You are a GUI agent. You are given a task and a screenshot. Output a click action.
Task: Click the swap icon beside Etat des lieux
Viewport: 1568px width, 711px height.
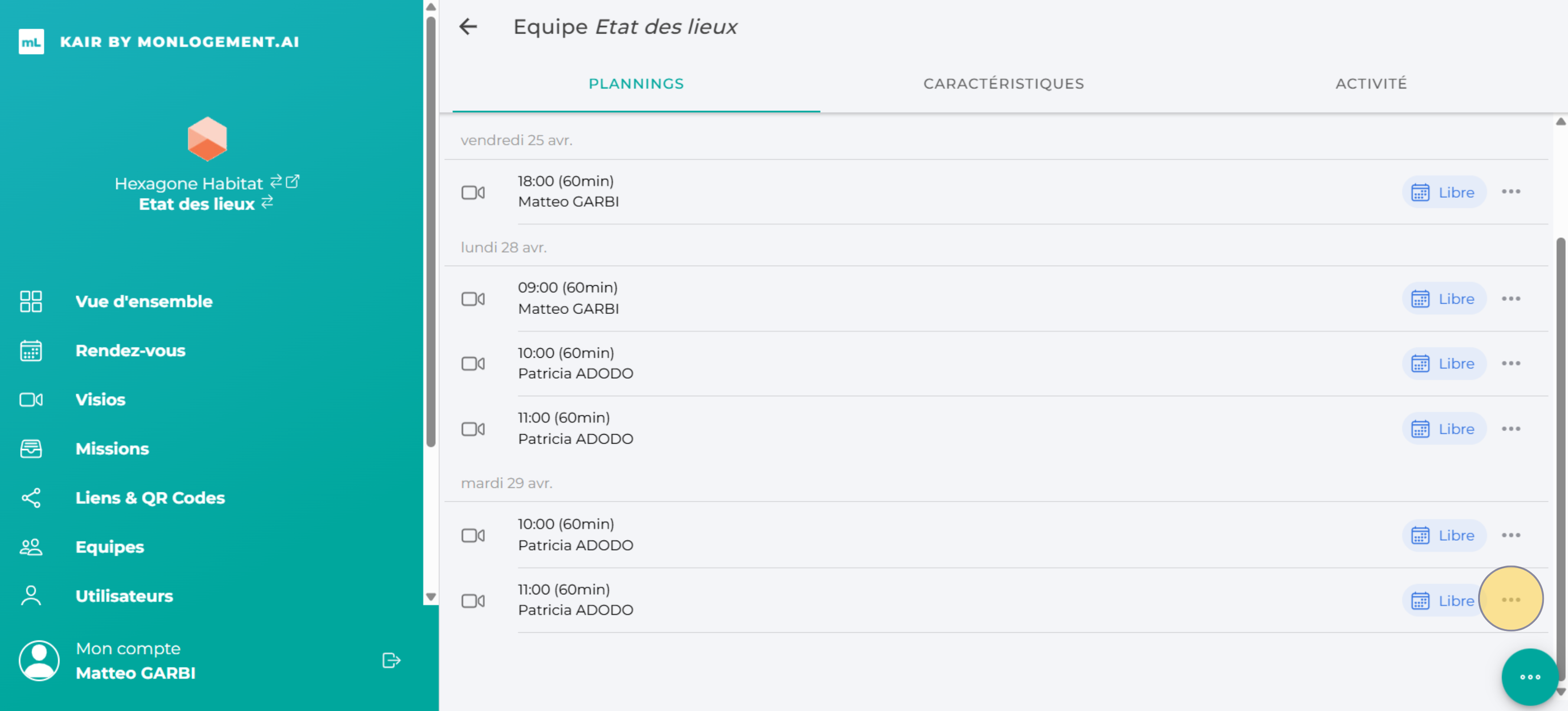pos(267,203)
